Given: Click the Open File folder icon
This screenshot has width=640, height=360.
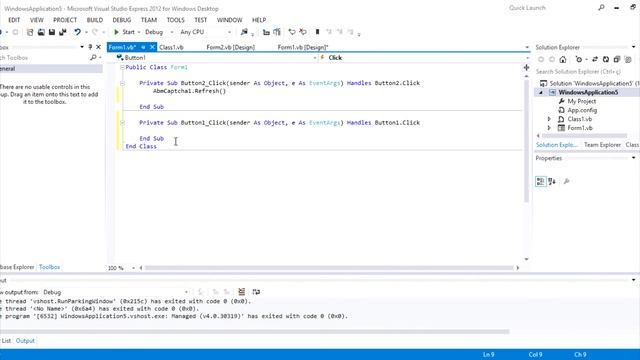Looking at the screenshot, I should (x=41, y=32).
